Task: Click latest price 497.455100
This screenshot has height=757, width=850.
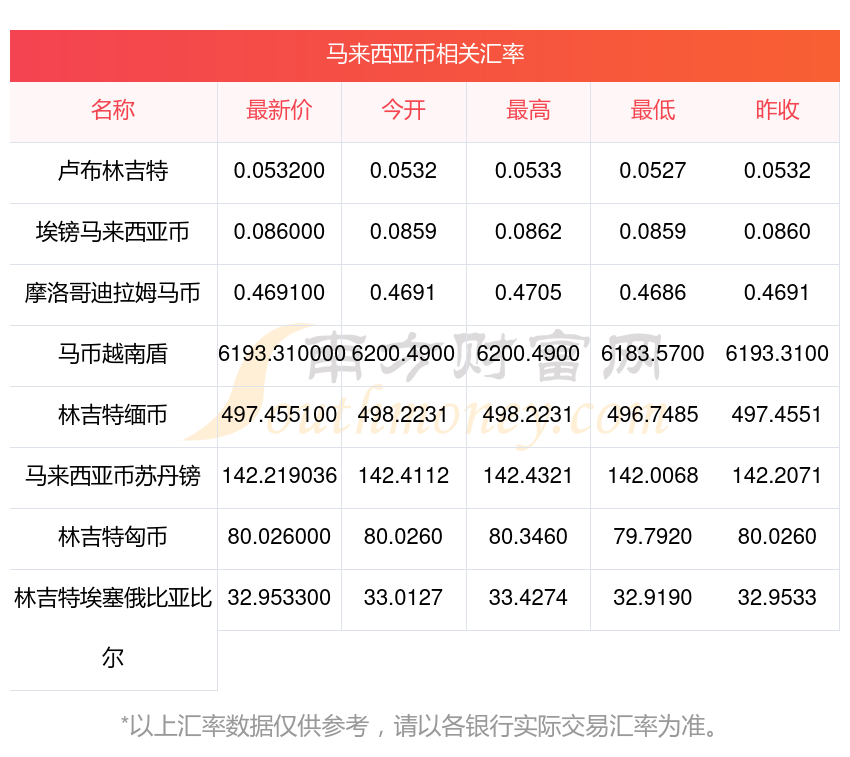Action: pos(279,415)
